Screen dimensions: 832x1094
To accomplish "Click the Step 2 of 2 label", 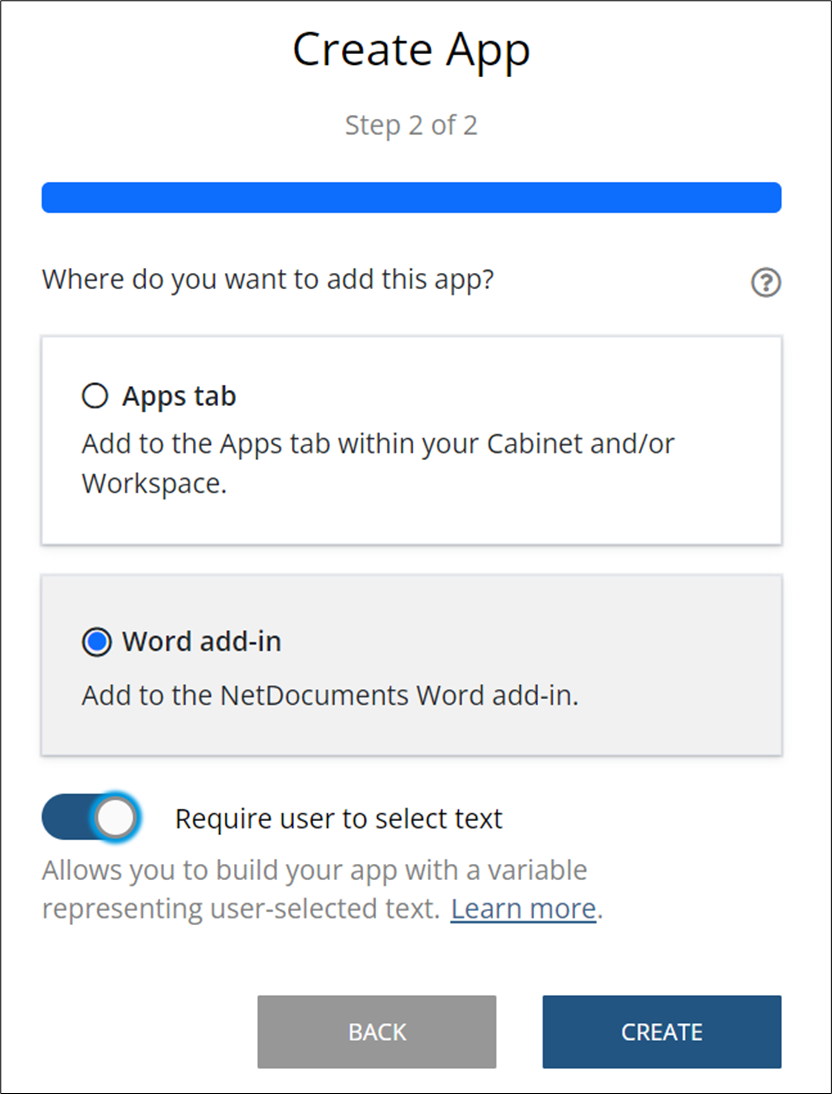I will tap(412, 124).
